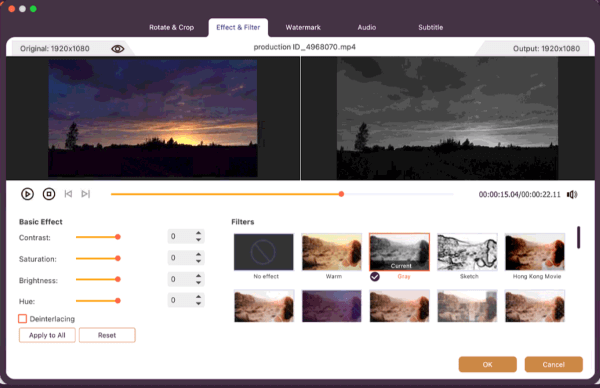This screenshot has height=388, width=600.
Task: Click the Reset button
Action: pyautogui.click(x=107, y=335)
